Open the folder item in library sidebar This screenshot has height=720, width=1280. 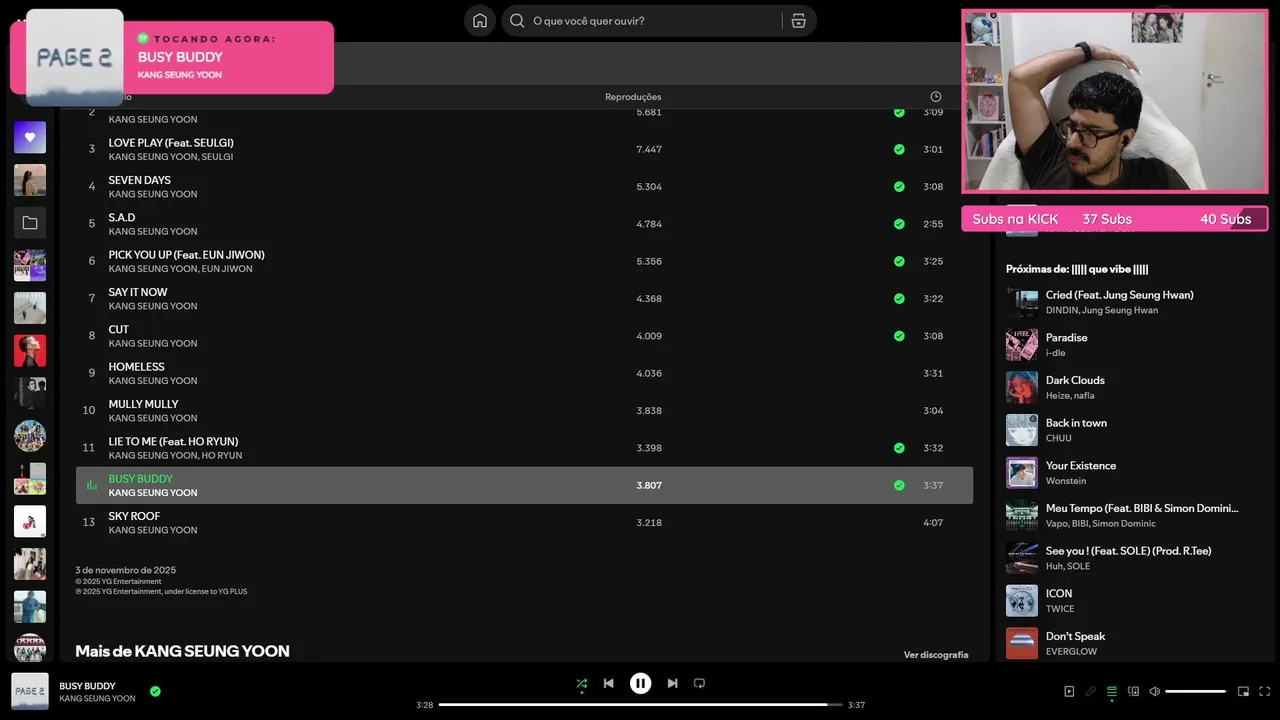pyautogui.click(x=30, y=223)
